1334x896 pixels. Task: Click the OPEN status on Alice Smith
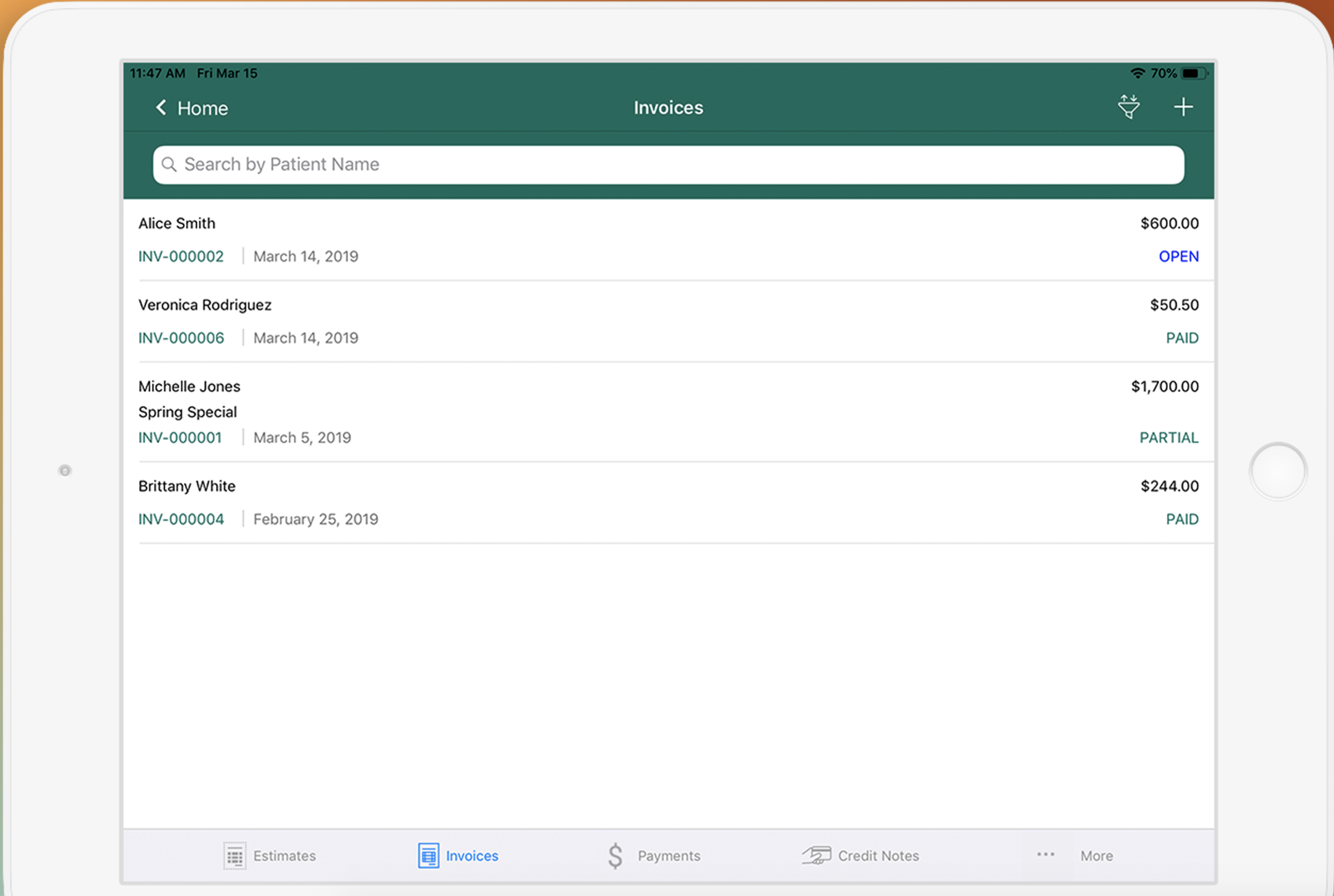coord(1178,256)
